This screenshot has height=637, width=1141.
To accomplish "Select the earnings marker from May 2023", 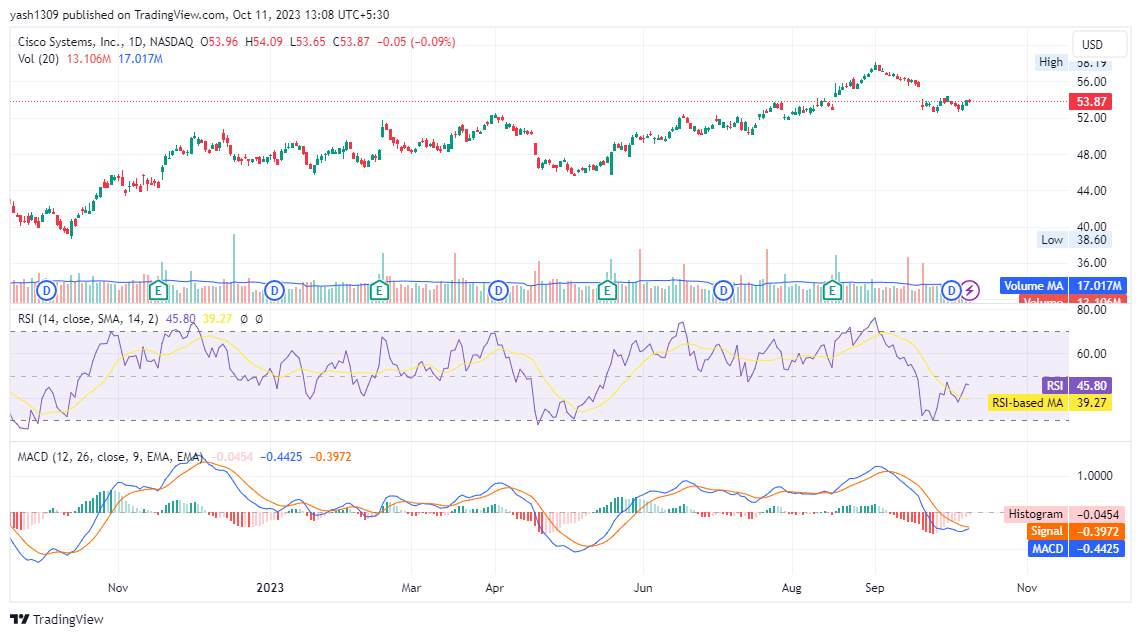I will [x=607, y=291].
